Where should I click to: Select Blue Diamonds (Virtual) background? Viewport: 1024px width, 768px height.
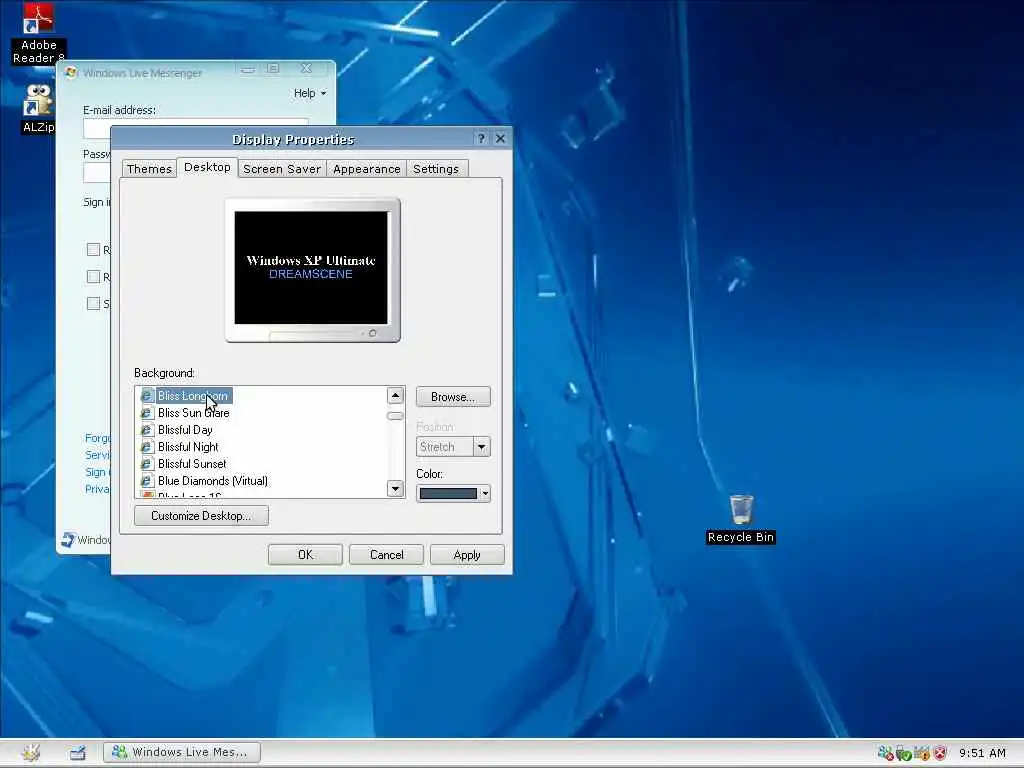click(213, 481)
